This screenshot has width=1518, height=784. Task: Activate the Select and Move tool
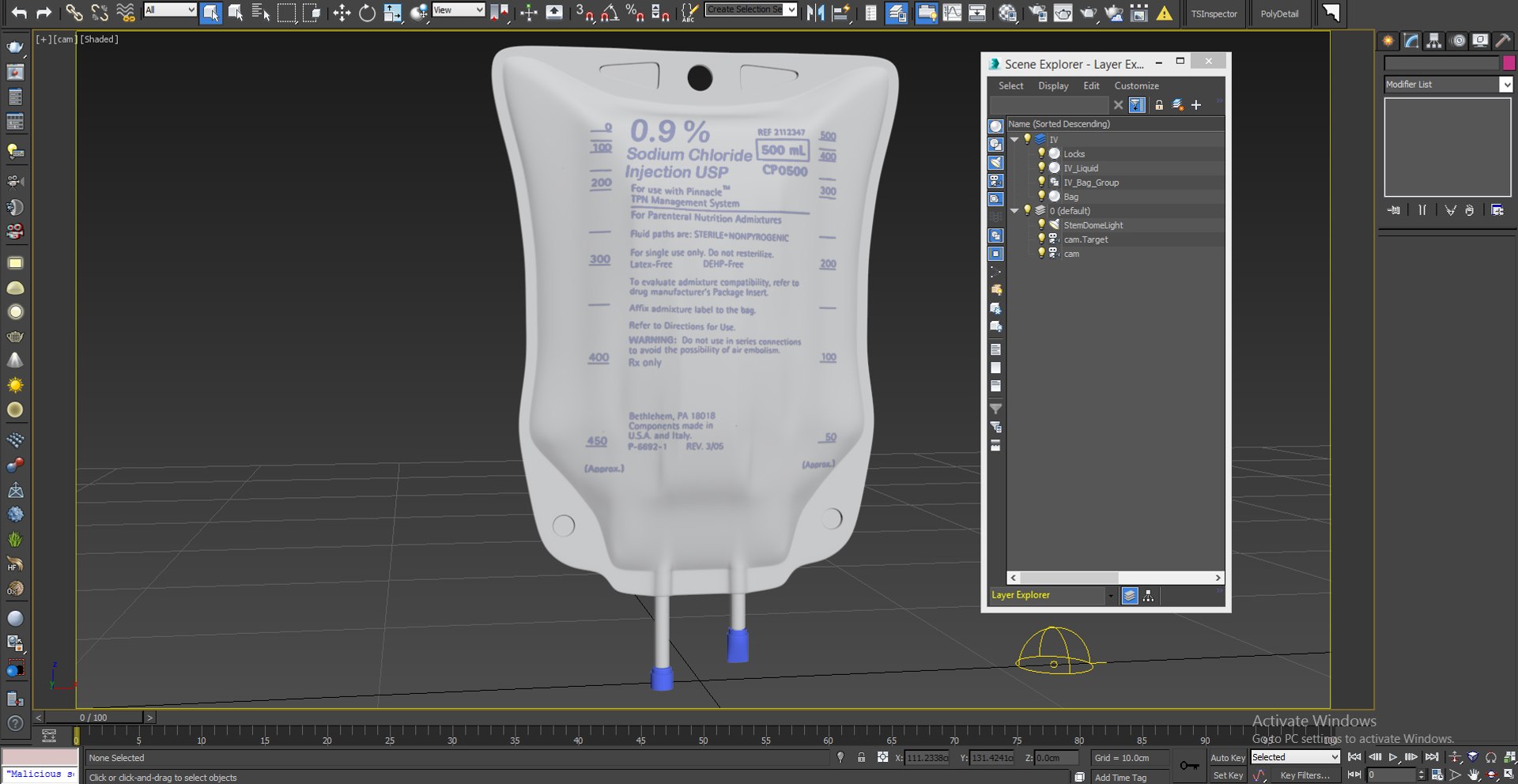coord(342,12)
